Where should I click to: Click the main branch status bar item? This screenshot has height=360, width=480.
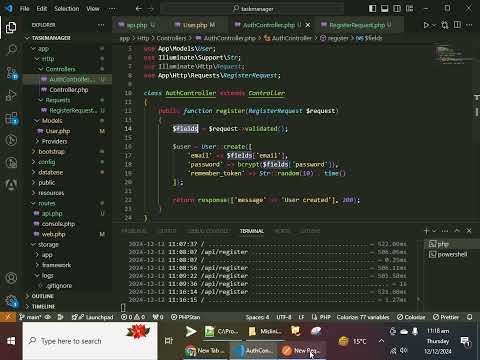click(30, 317)
